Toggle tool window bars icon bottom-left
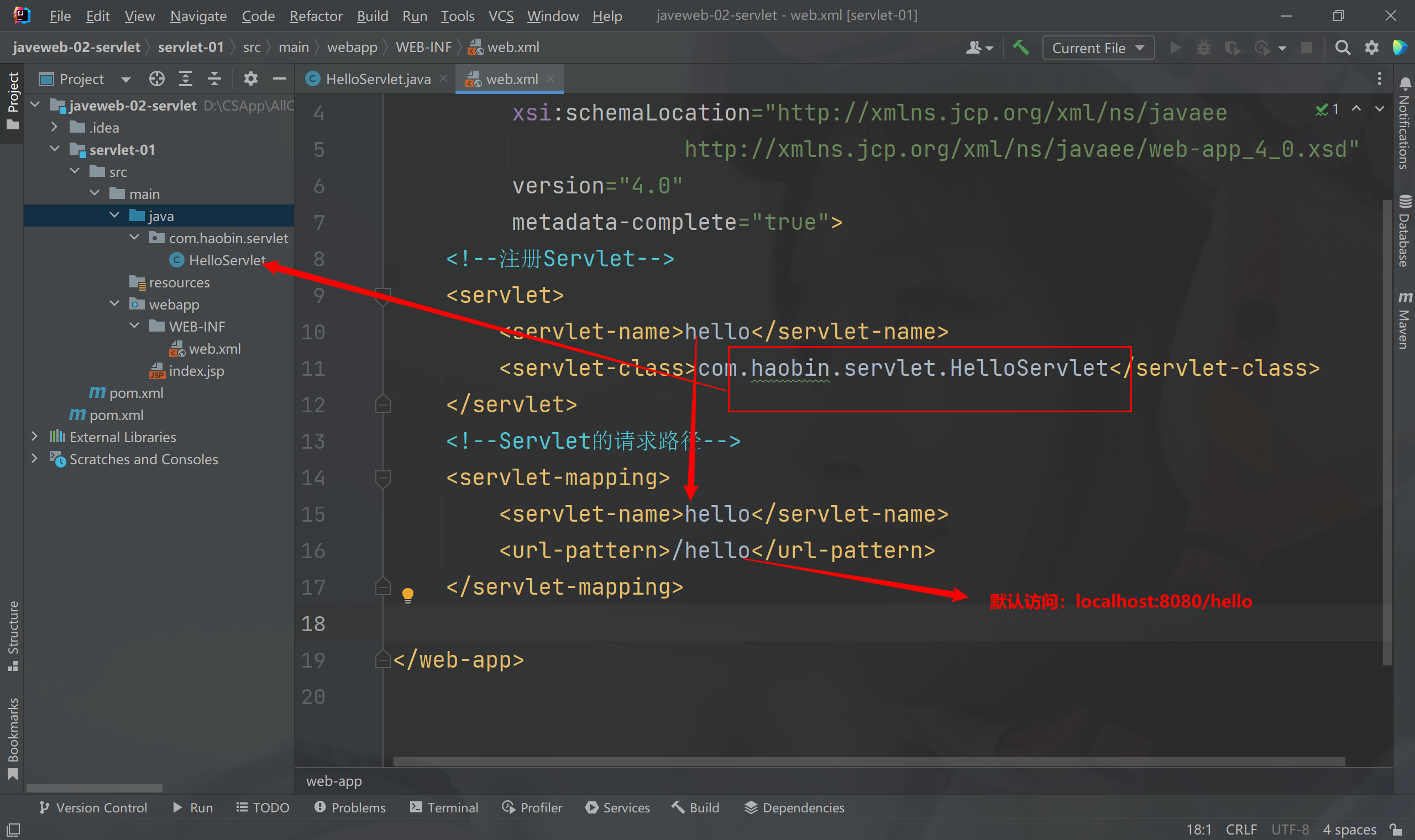The image size is (1415, 840). point(13,830)
